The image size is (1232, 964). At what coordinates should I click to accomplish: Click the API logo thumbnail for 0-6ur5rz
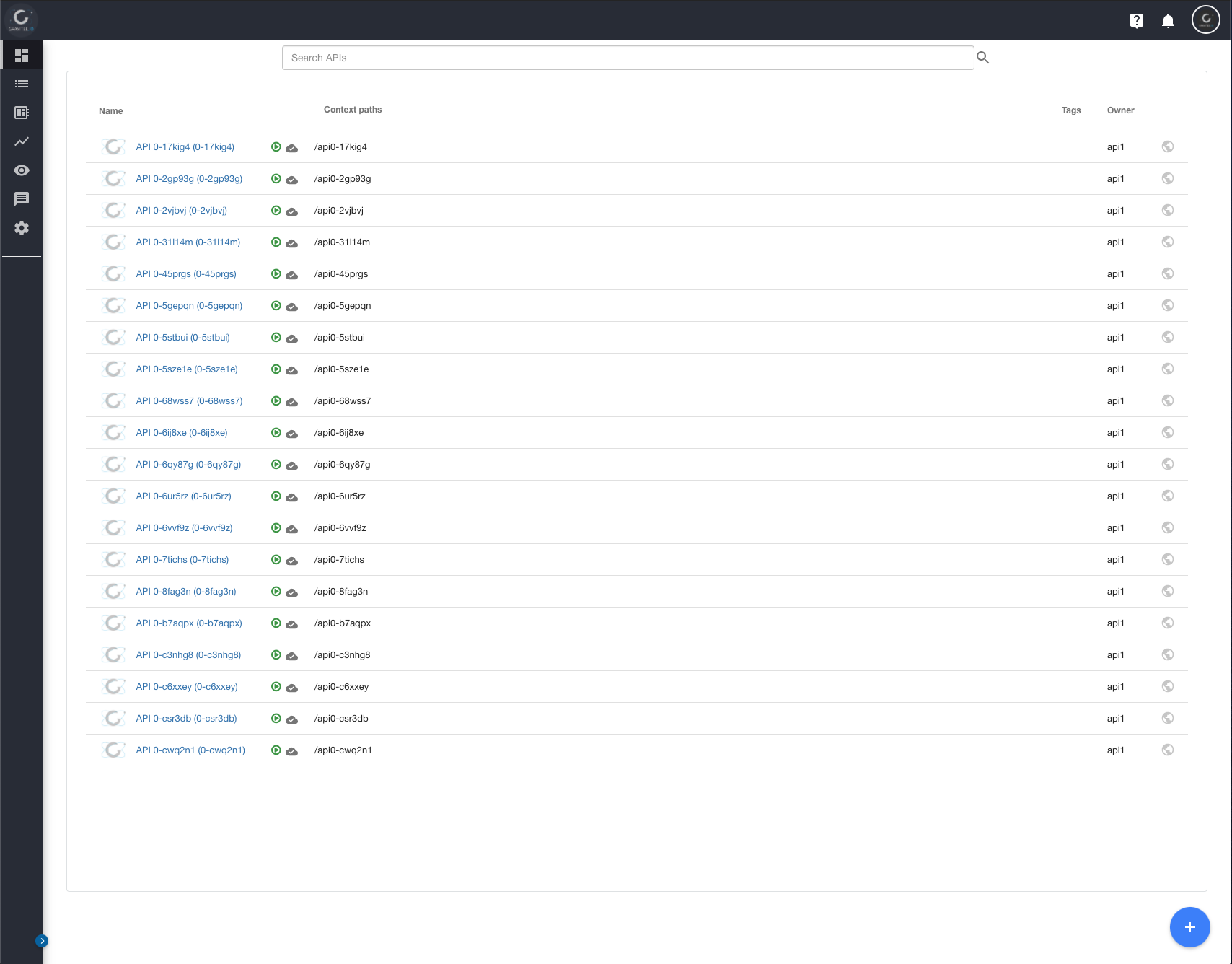click(x=114, y=496)
